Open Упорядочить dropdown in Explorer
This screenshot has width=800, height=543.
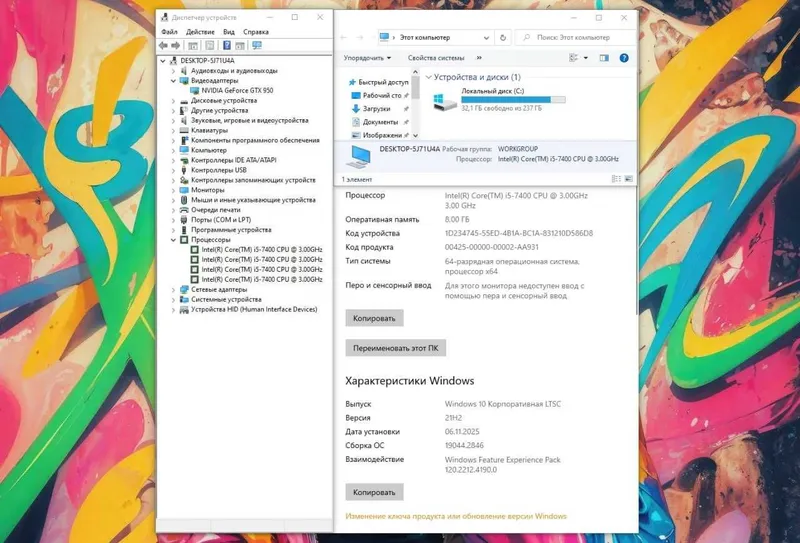pyautogui.click(x=367, y=58)
